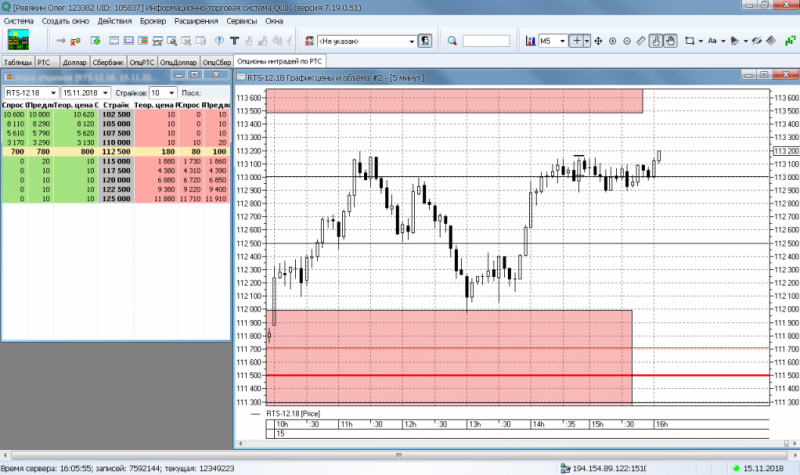Viewport: 800px width, 475px height.
Task: Select the rectangle drawing tool
Action: click(690, 41)
